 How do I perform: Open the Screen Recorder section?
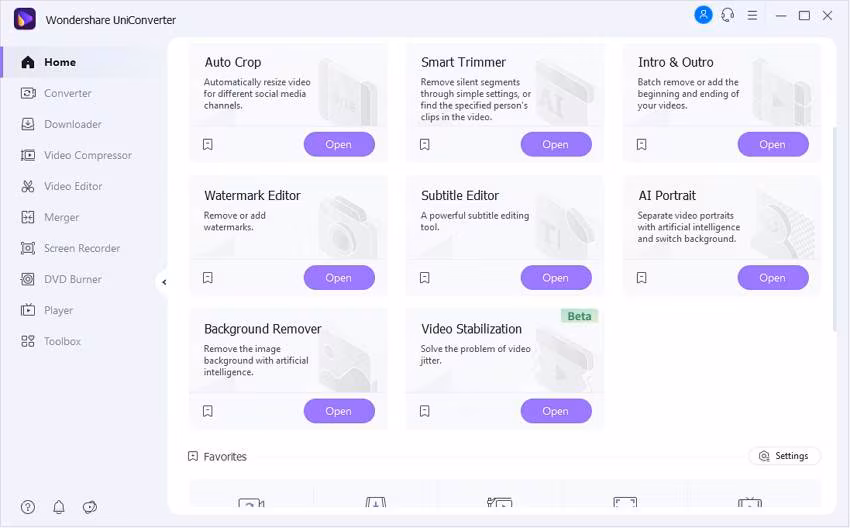[x=81, y=248]
